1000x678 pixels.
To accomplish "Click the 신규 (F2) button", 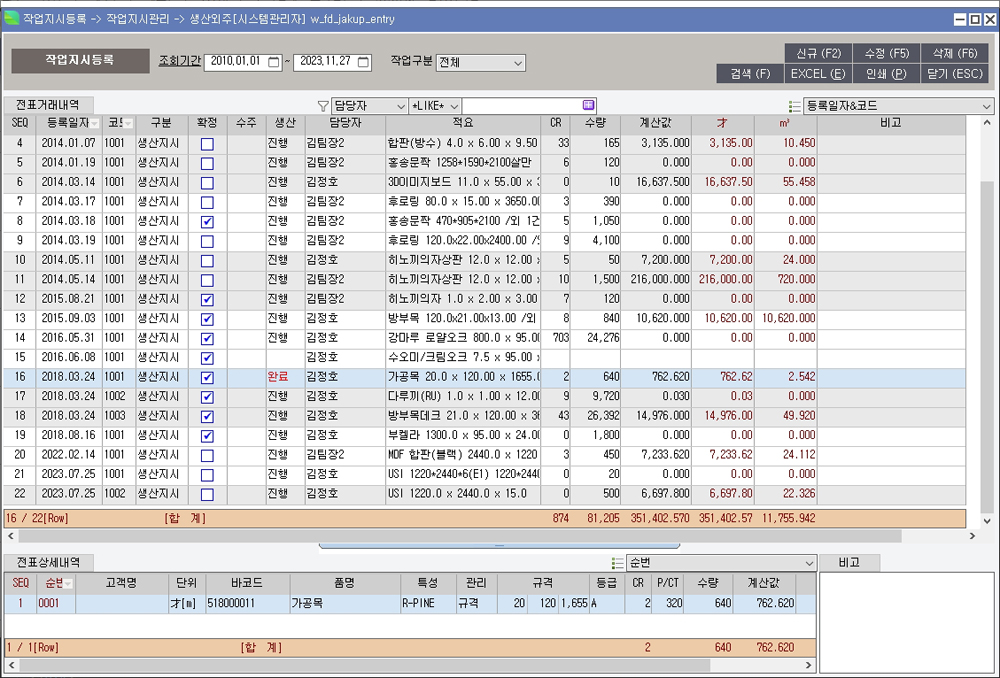I will pos(819,53).
